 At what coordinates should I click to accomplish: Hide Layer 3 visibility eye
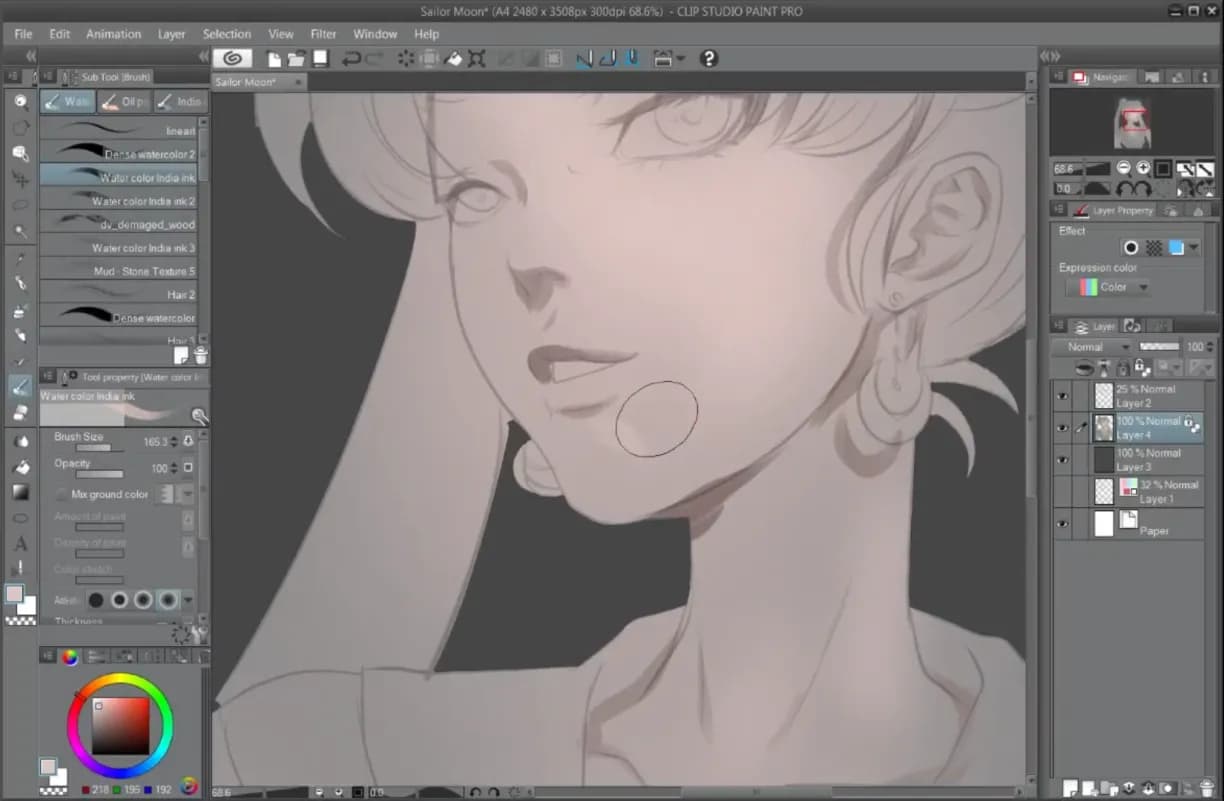1062,460
